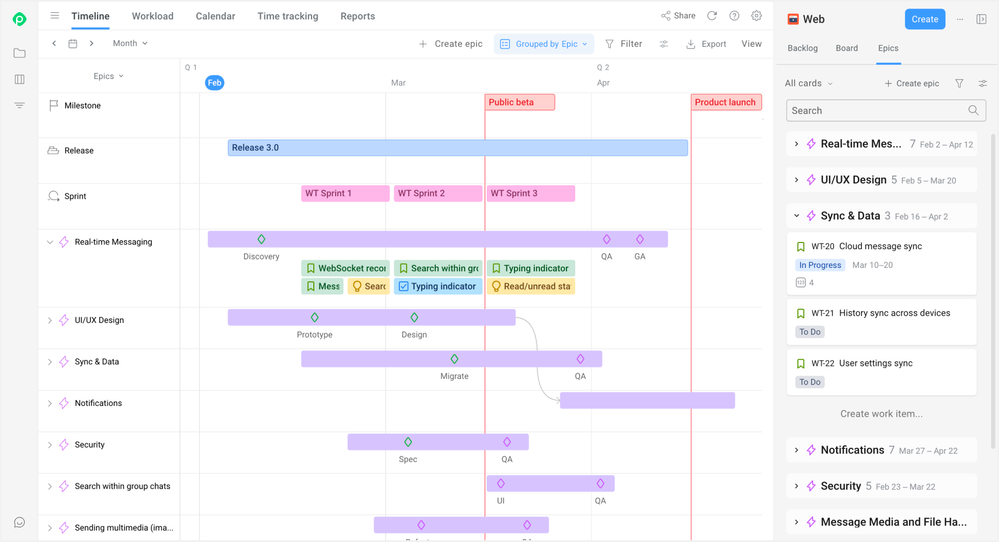Click the Spec diamond on Security bar
Image resolution: width=999 pixels, height=542 pixels.
point(408,441)
